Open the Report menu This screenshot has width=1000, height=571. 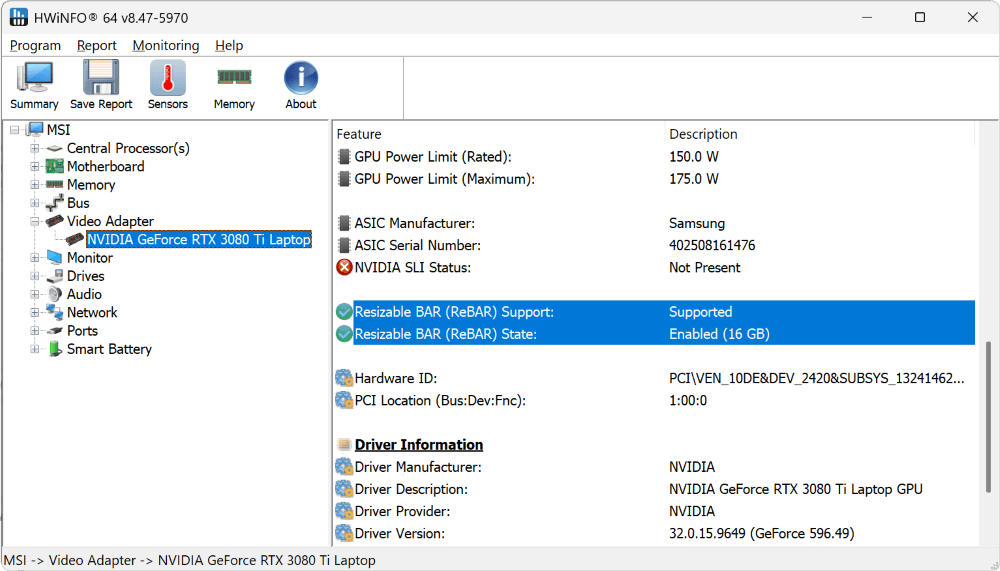tap(97, 45)
